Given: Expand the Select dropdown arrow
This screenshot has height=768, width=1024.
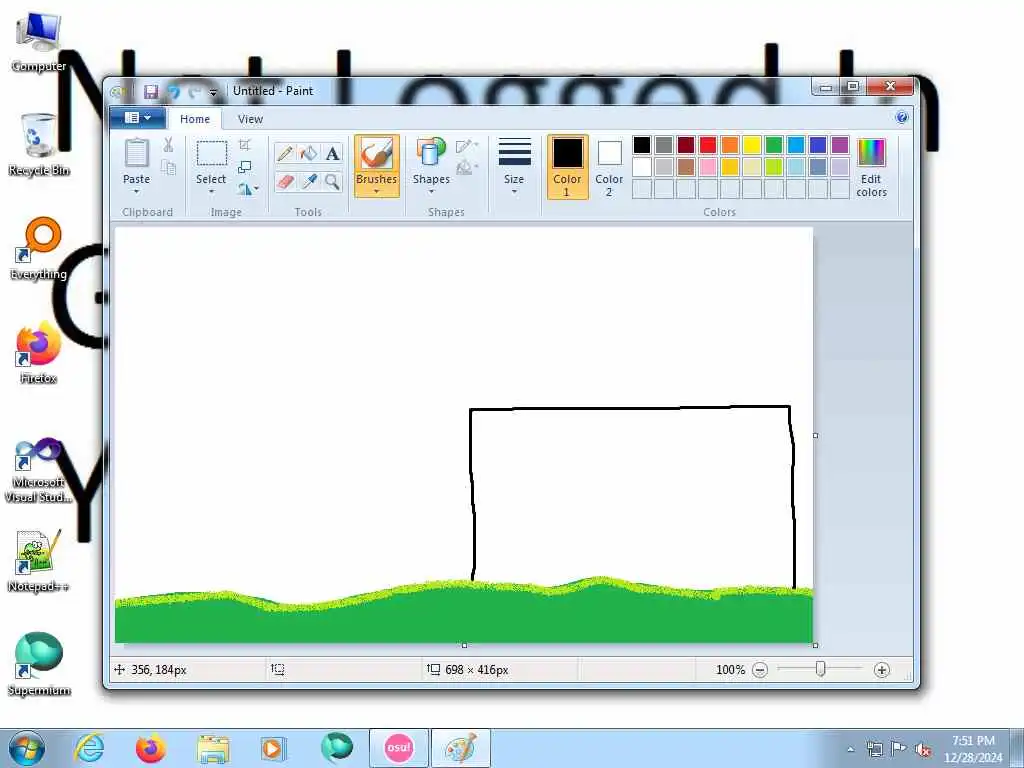Looking at the screenshot, I should (212, 191).
